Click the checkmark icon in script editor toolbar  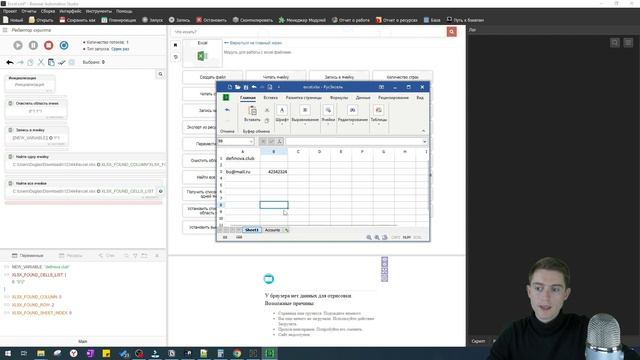[x=62, y=62]
